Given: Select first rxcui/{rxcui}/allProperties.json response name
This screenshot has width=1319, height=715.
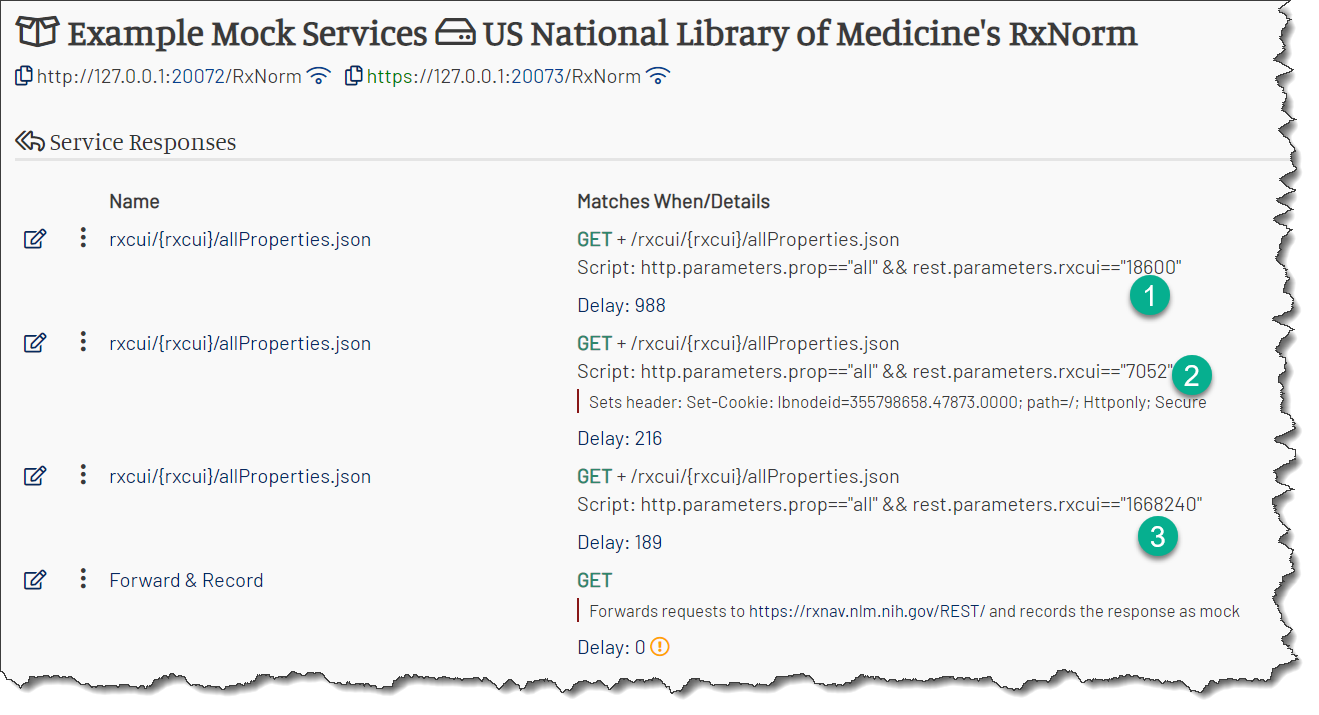Looking at the screenshot, I should 240,240.
